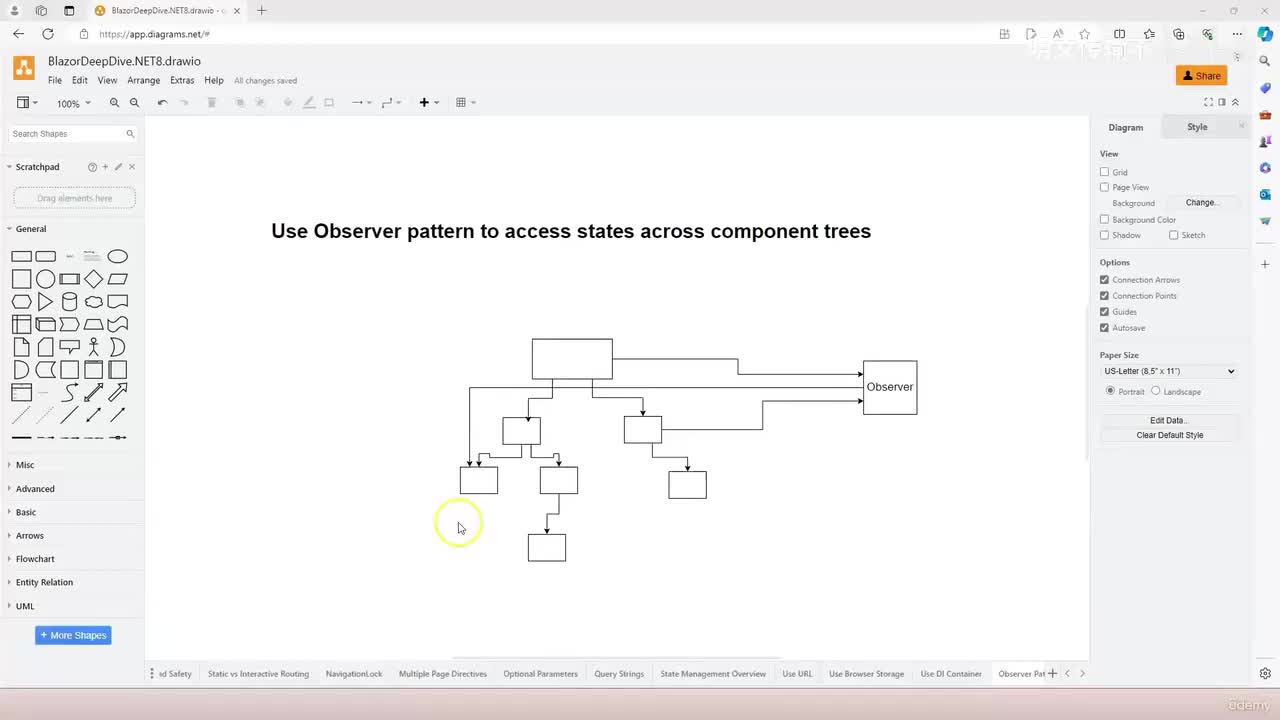Edit the Scratchpad with pencil icon
1280x720 pixels.
pyautogui.click(x=118, y=167)
